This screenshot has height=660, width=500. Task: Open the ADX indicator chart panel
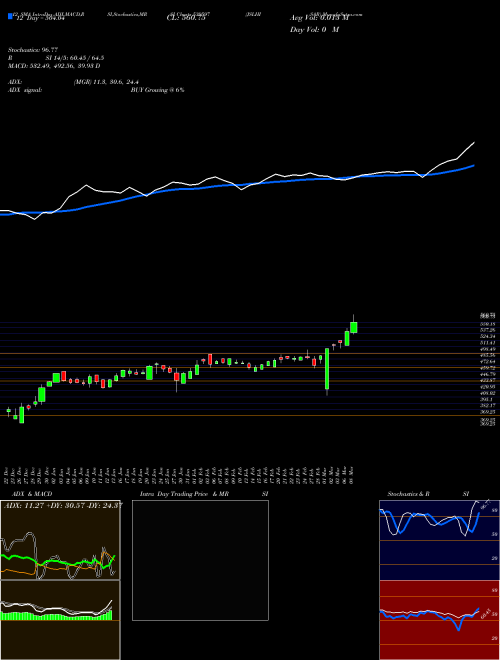pos(60,540)
